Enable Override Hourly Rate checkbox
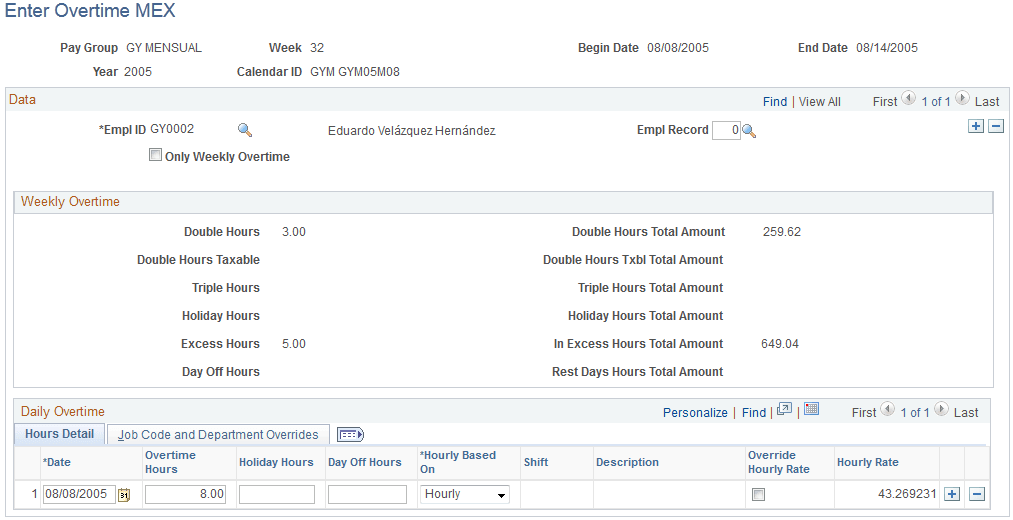Screen dimensions: 1013x520 pyautogui.click(x=759, y=495)
